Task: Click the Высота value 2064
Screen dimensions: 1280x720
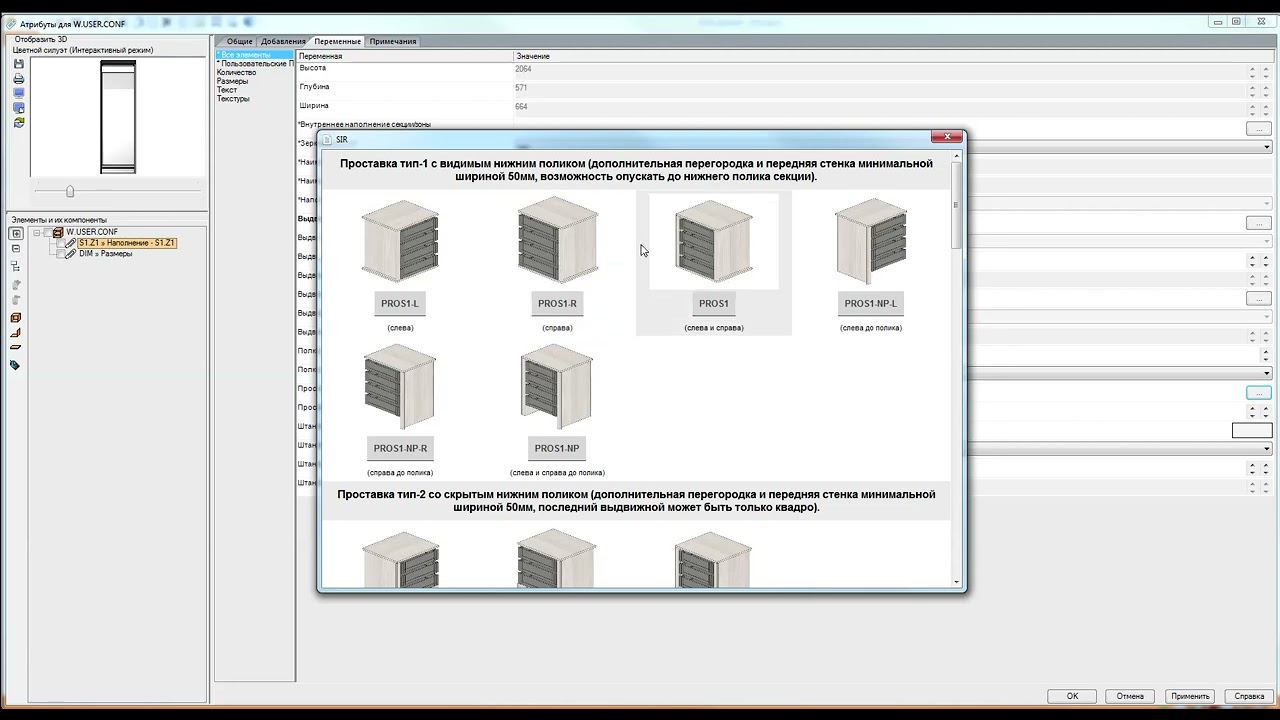Action: pyautogui.click(x=523, y=69)
